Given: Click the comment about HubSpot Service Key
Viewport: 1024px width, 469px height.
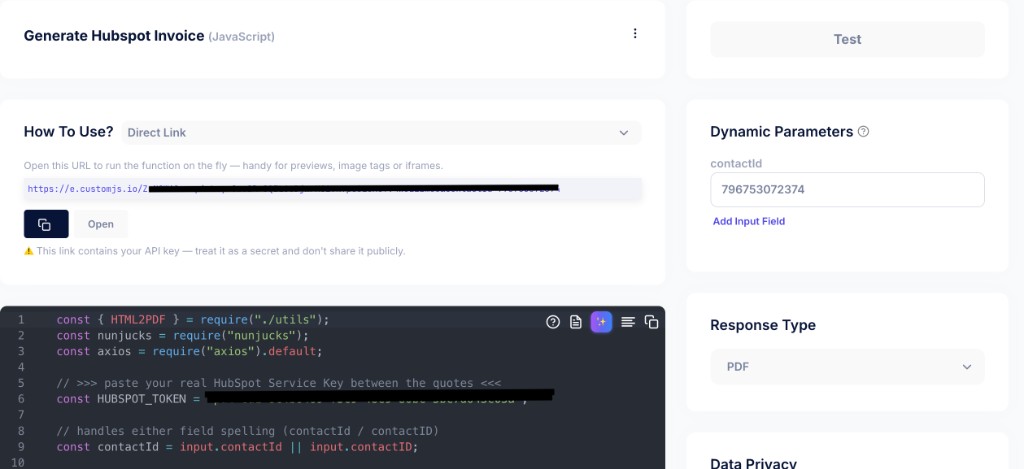Looking at the screenshot, I should tap(279, 383).
